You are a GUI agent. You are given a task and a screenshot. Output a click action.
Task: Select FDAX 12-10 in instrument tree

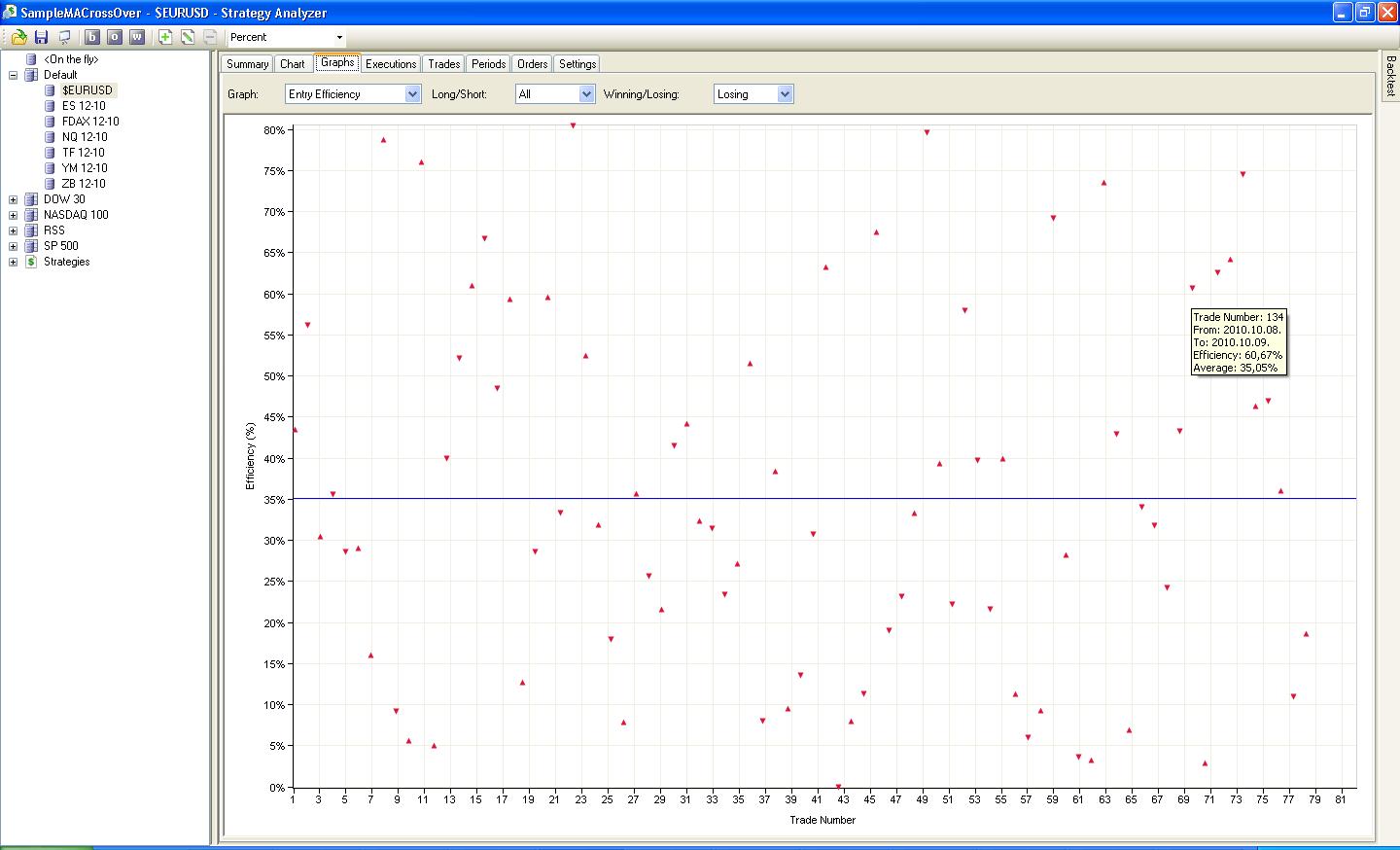pos(89,122)
